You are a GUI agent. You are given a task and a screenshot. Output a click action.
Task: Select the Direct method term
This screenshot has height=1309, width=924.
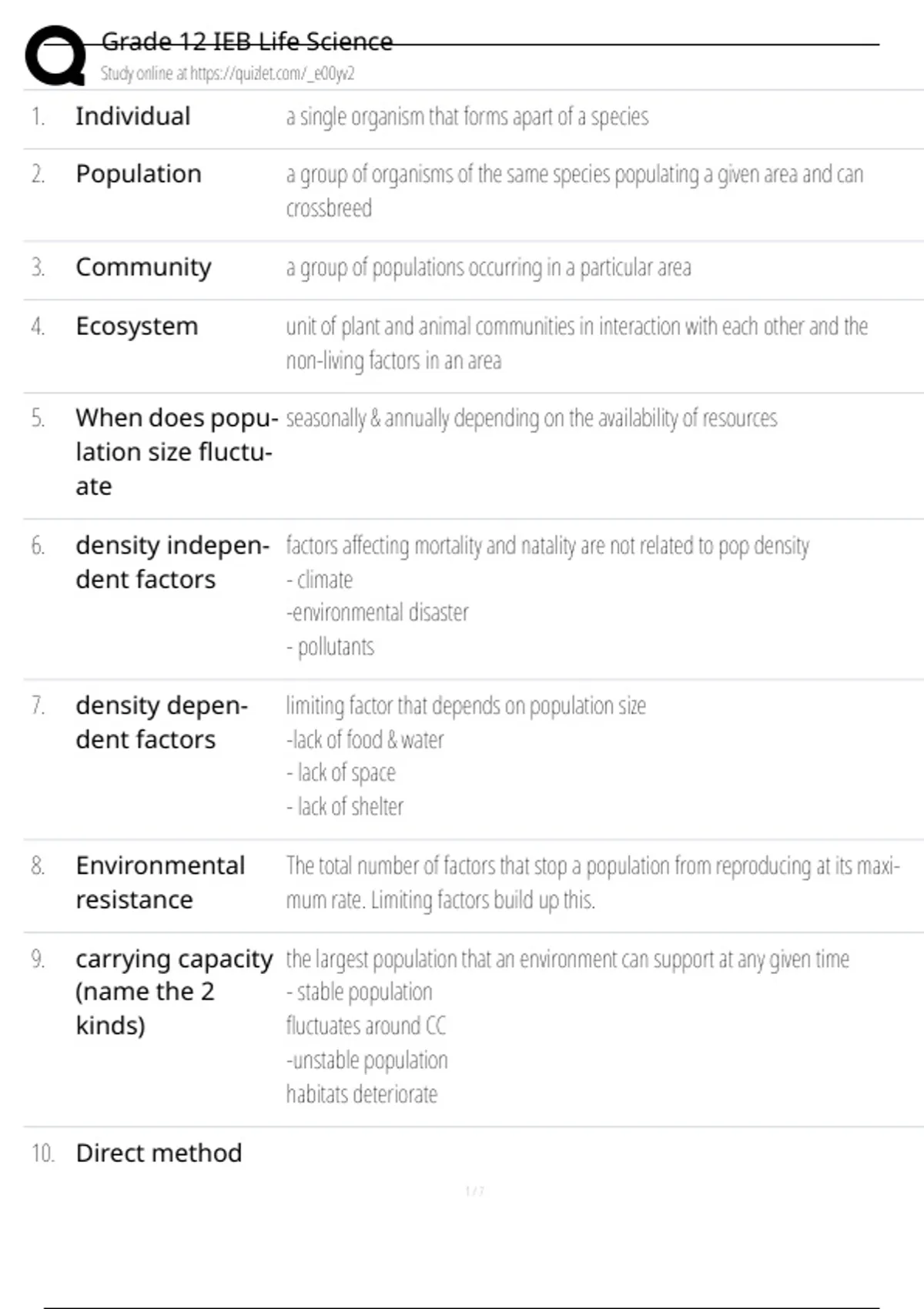tap(159, 1153)
